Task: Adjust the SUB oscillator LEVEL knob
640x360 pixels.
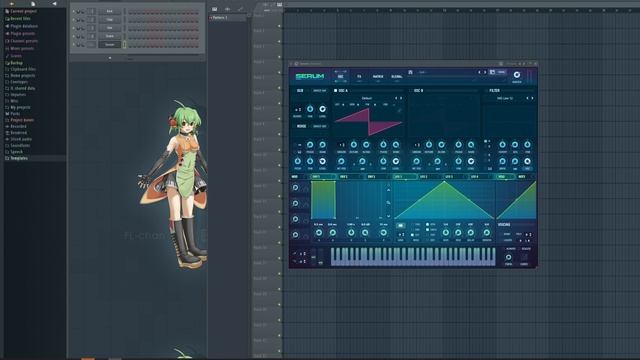Action: (x=322, y=109)
